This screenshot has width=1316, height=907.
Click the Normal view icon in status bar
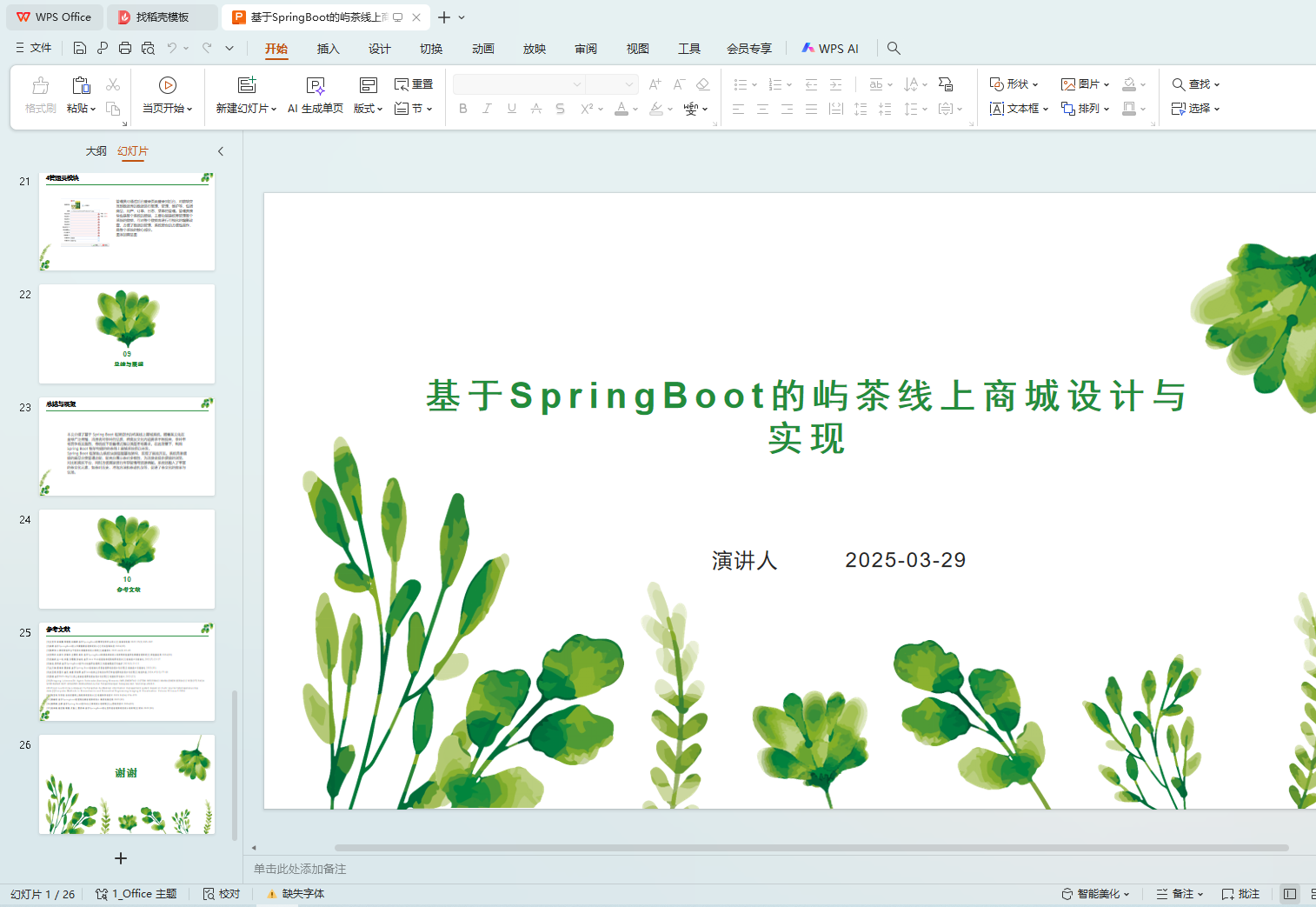tap(1290, 894)
